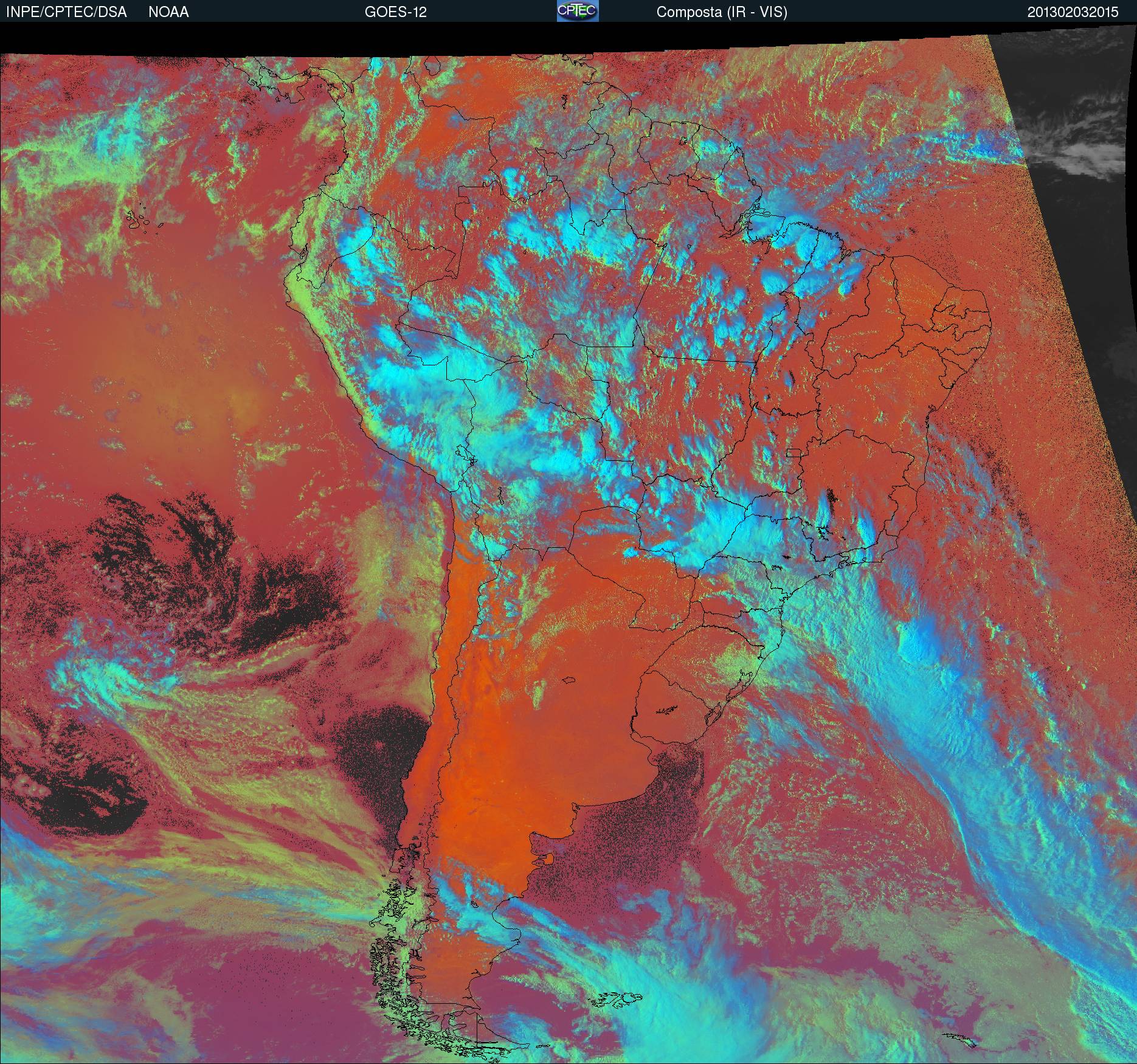
Task: Click the Mar Chiquita lake outline in Argentina
Action: pos(568,680)
